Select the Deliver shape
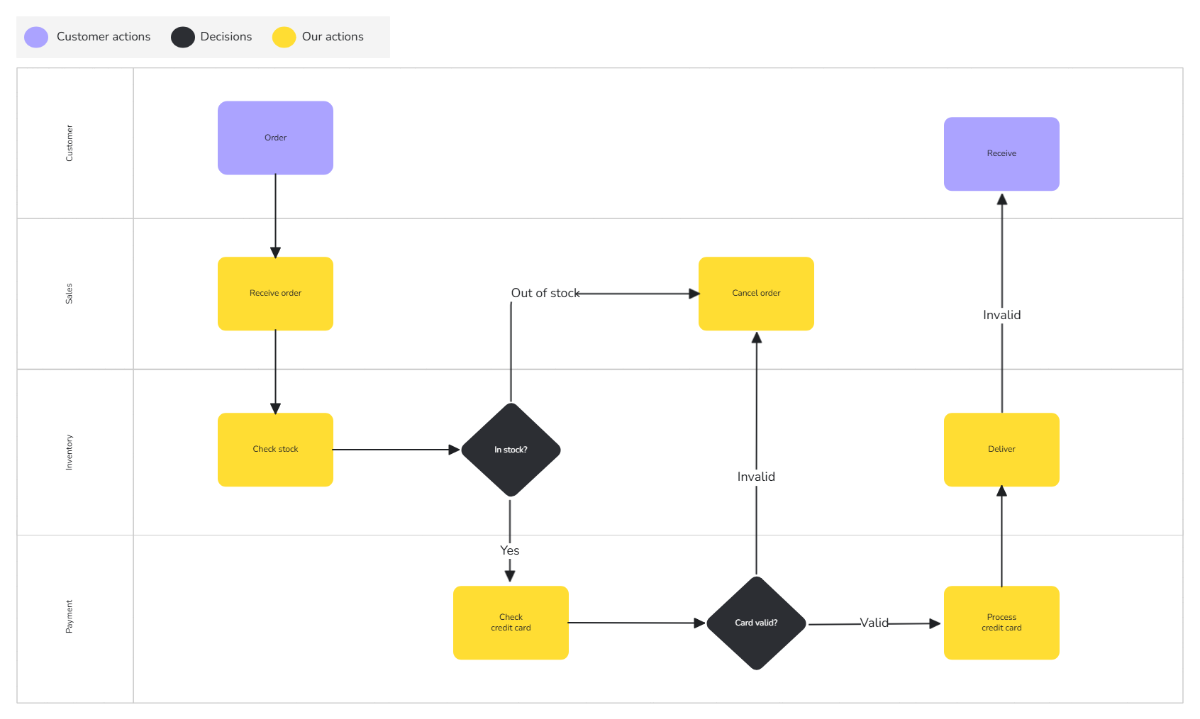This screenshot has height=719, width=1200. [1001, 449]
